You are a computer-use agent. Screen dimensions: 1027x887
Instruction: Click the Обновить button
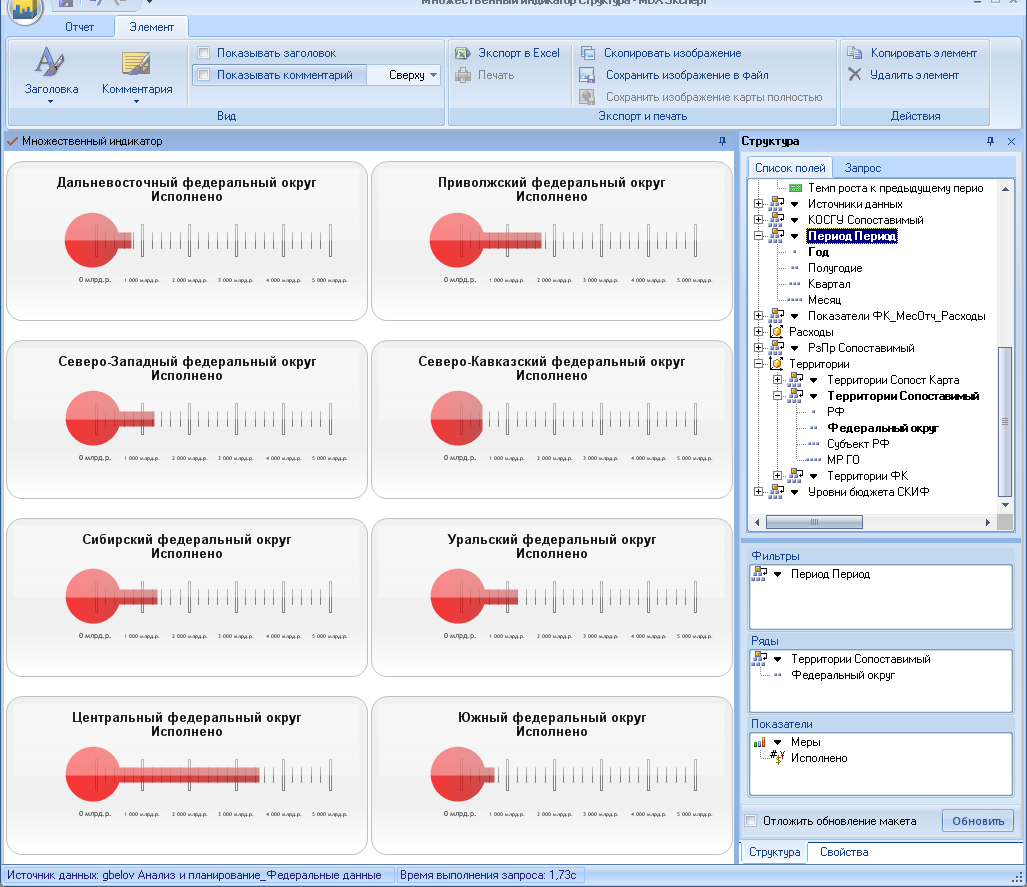(x=978, y=821)
